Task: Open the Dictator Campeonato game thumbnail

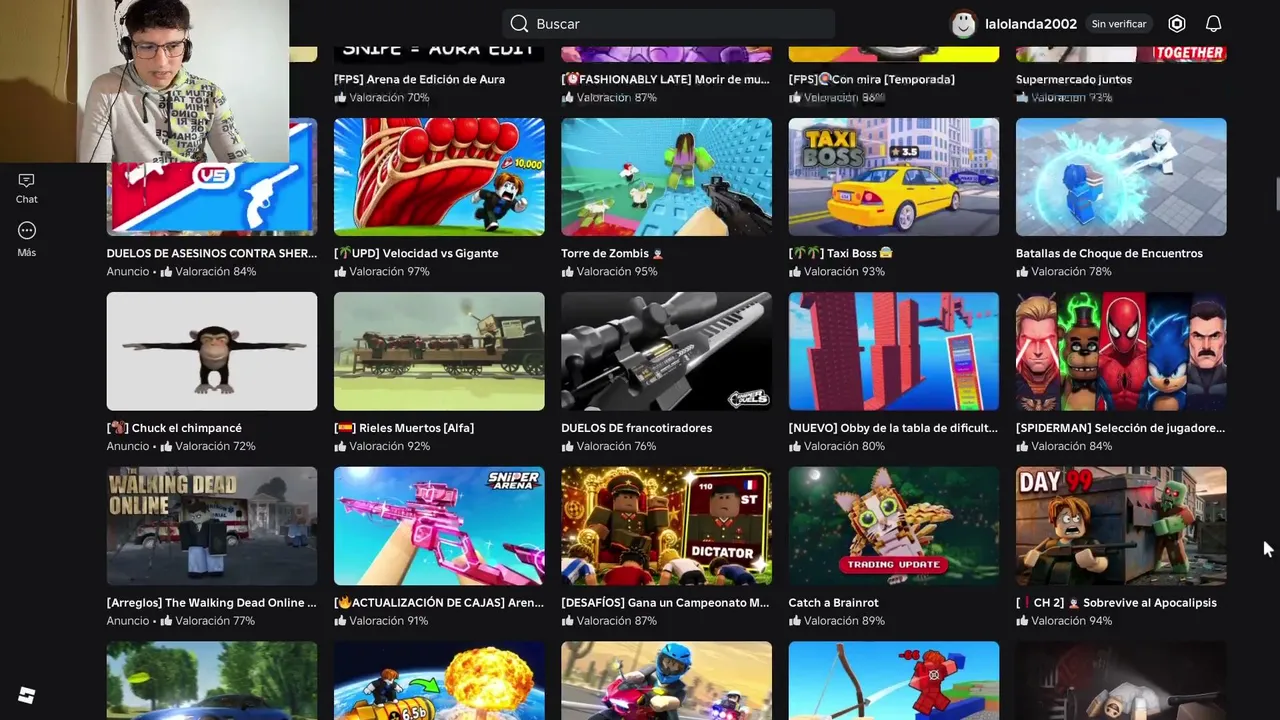Action: pyautogui.click(x=666, y=526)
